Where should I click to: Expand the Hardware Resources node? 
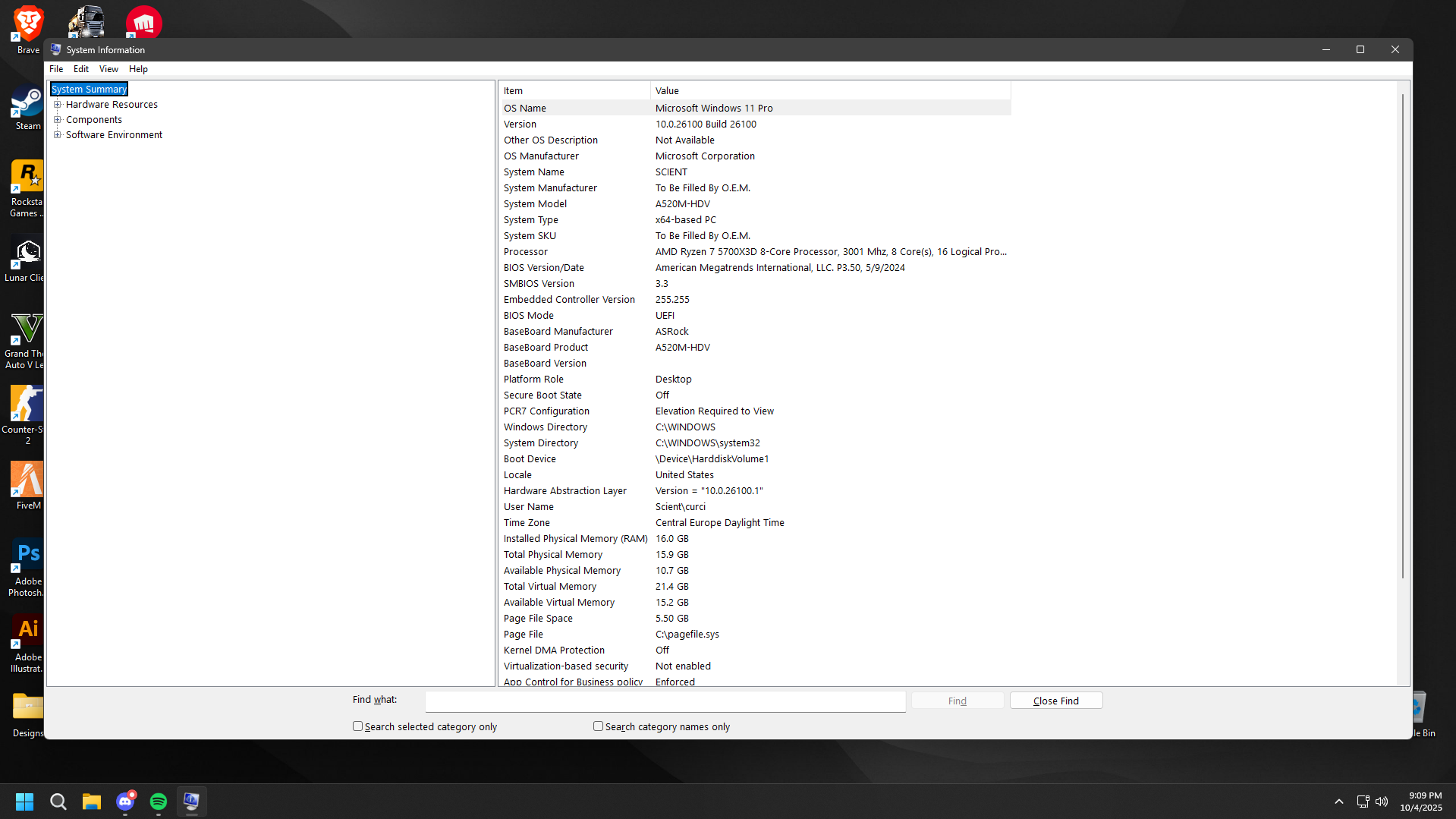tap(57, 105)
